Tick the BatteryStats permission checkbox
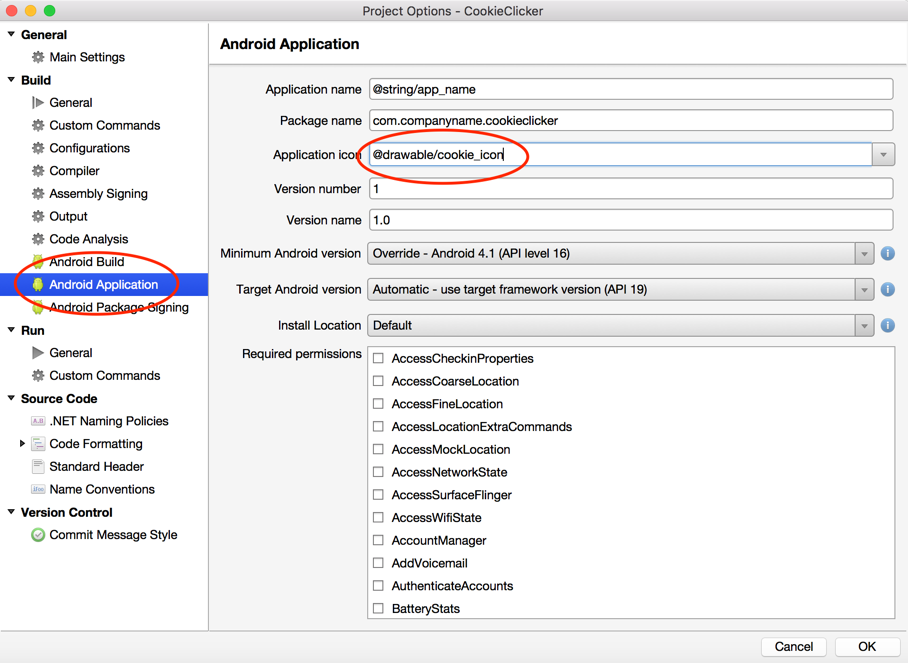The height and width of the screenshot is (663, 908). coord(379,608)
